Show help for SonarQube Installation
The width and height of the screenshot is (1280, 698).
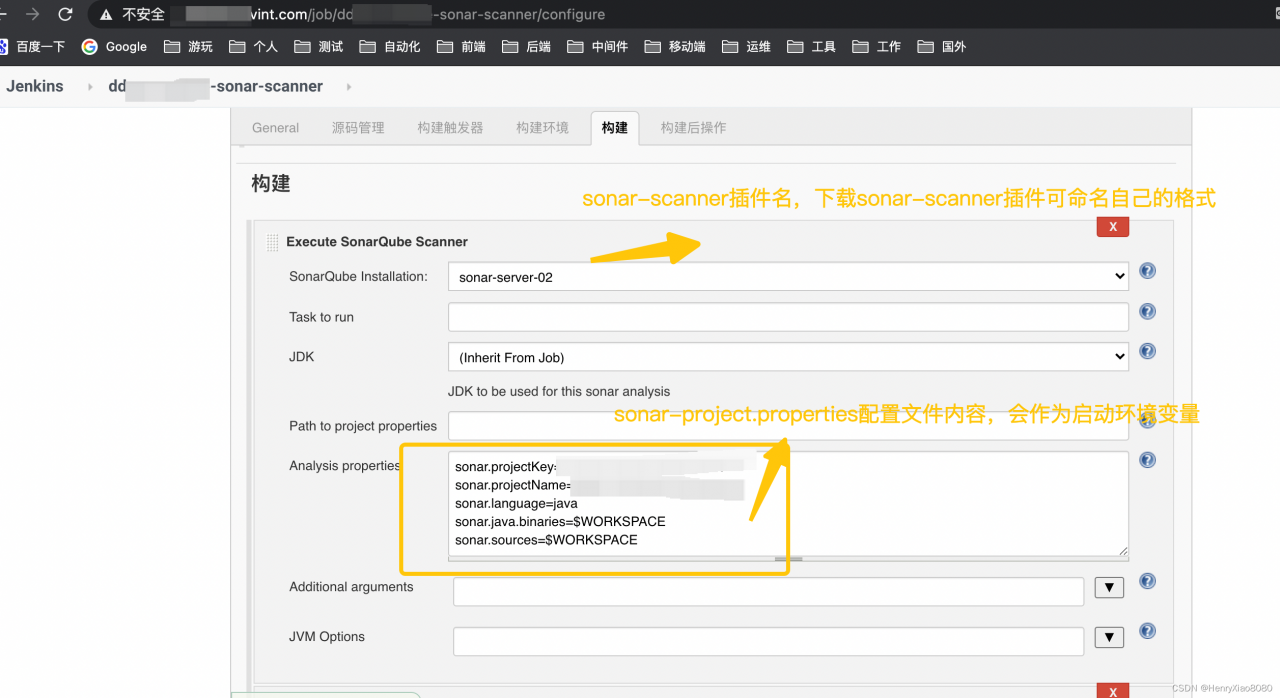(x=1148, y=271)
